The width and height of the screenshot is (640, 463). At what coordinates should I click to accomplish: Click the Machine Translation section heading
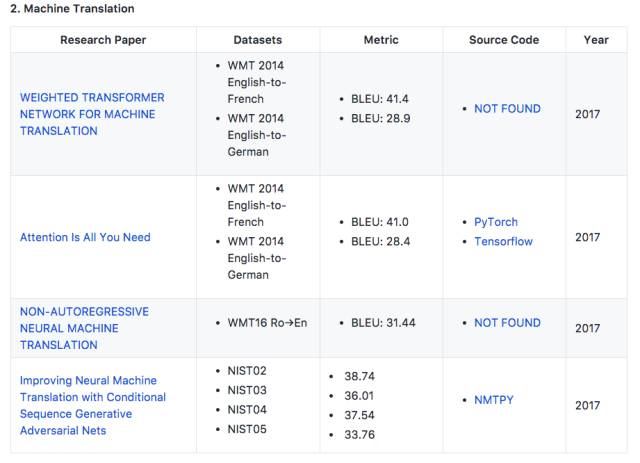click(x=72, y=9)
